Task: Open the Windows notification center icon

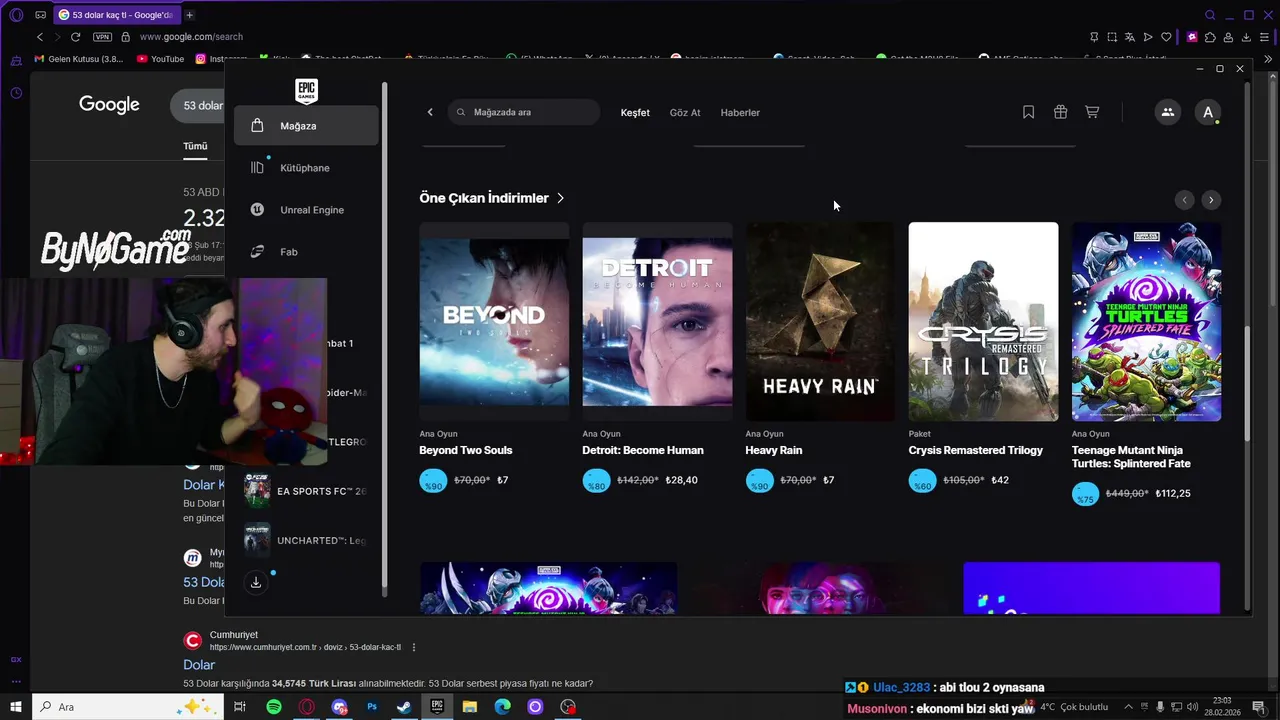Action: tap(1258, 707)
